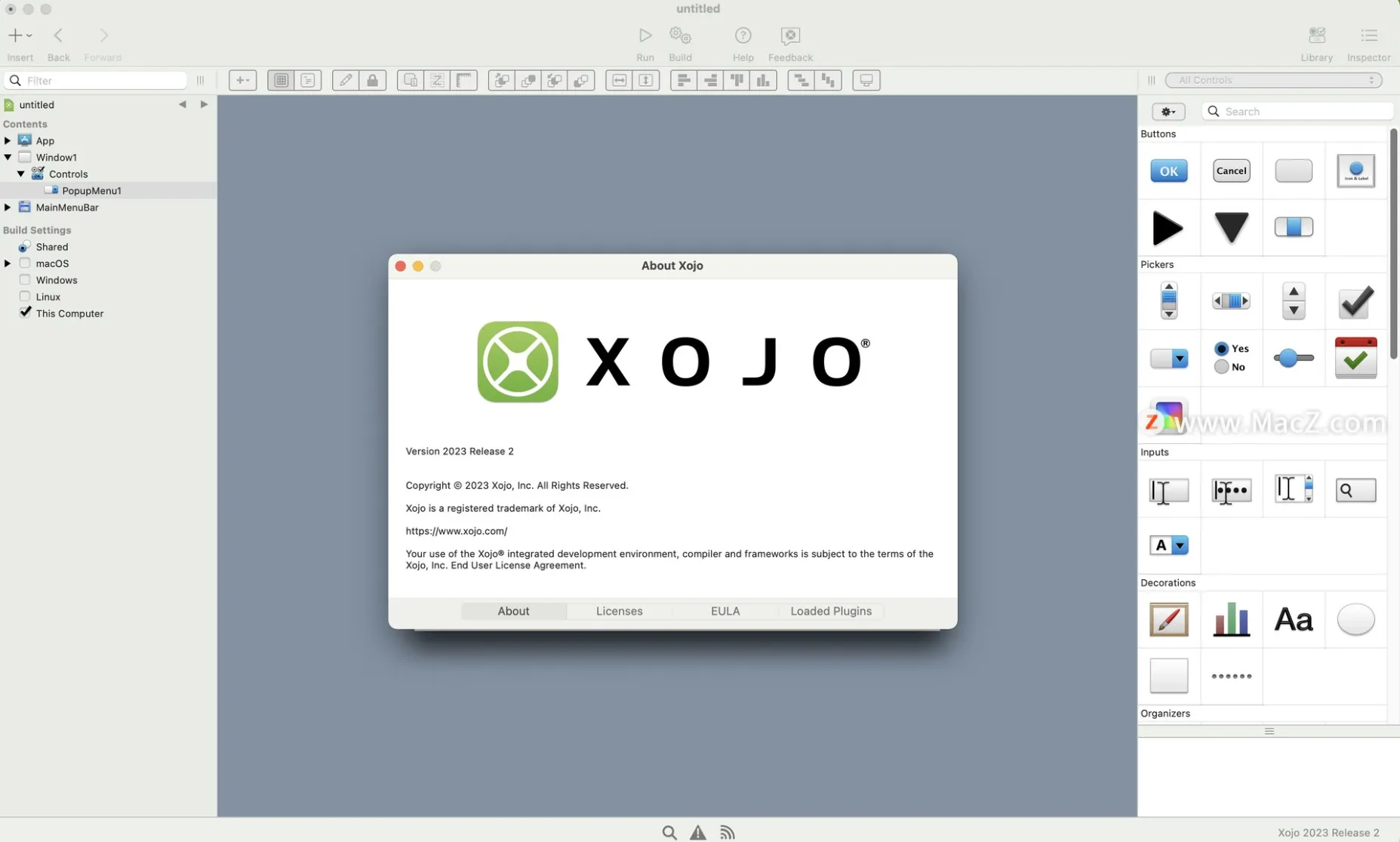Screen dimensions: 1400x842
Task: Enable the Windows build target checkbox
Action: 25,279
